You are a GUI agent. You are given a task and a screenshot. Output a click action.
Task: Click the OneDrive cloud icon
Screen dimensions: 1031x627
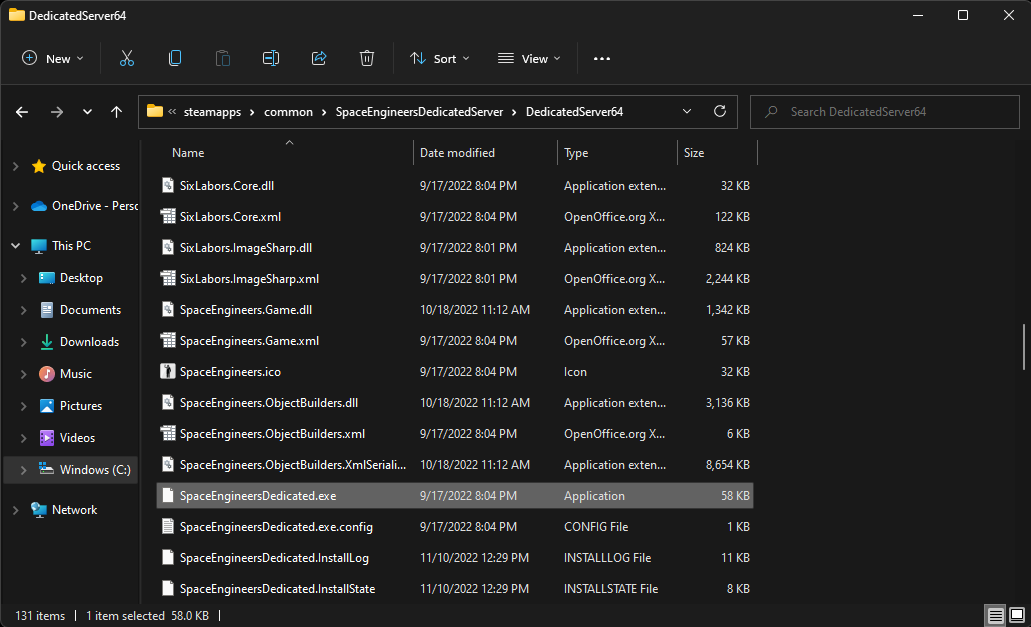[x=39, y=206]
